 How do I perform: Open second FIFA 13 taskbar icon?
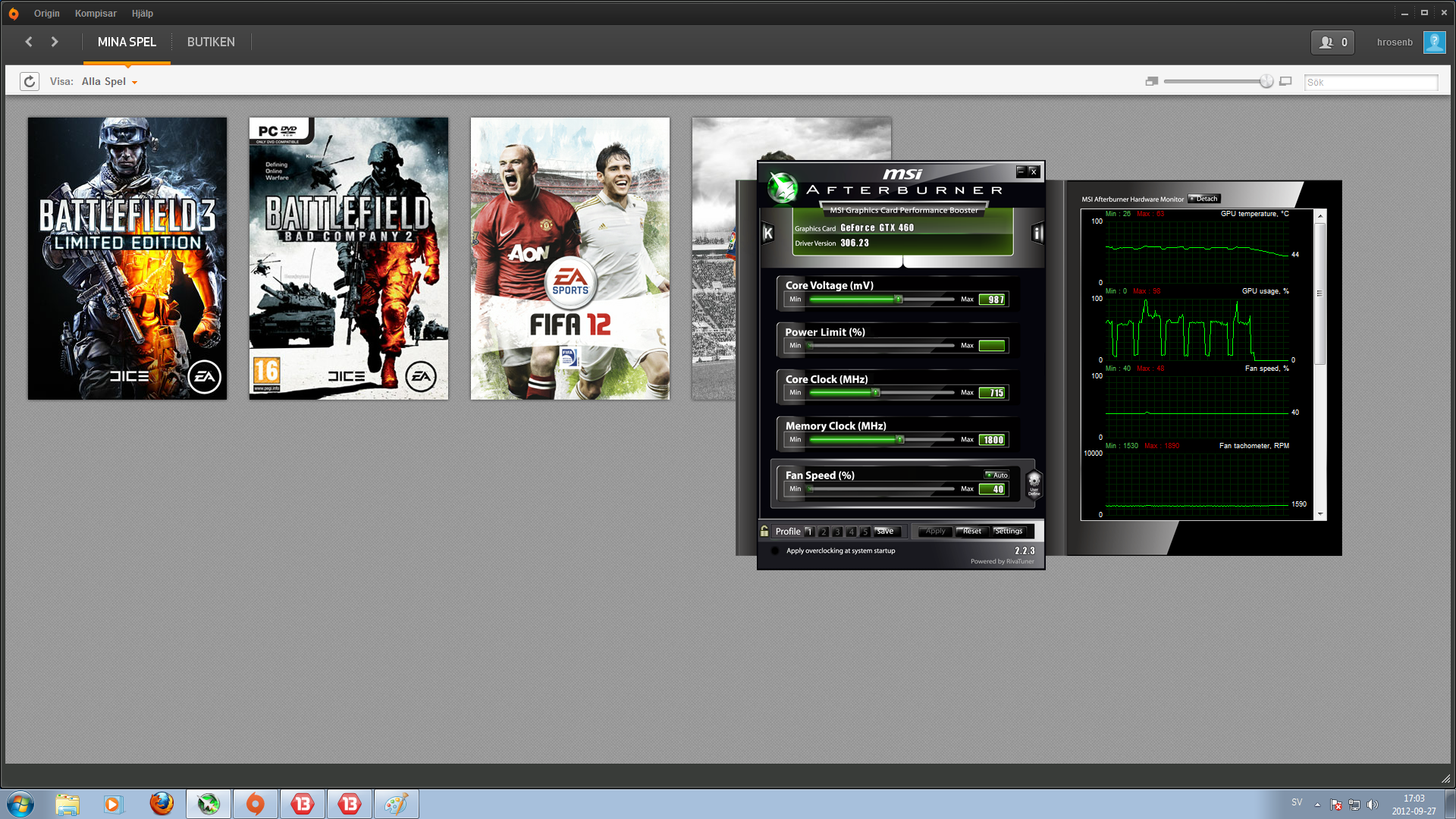click(350, 804)
